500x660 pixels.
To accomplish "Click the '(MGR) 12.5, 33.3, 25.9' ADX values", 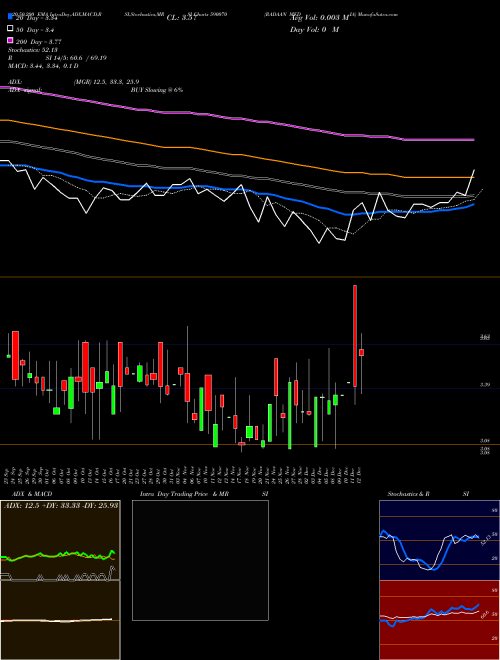I will click(106, 82).
